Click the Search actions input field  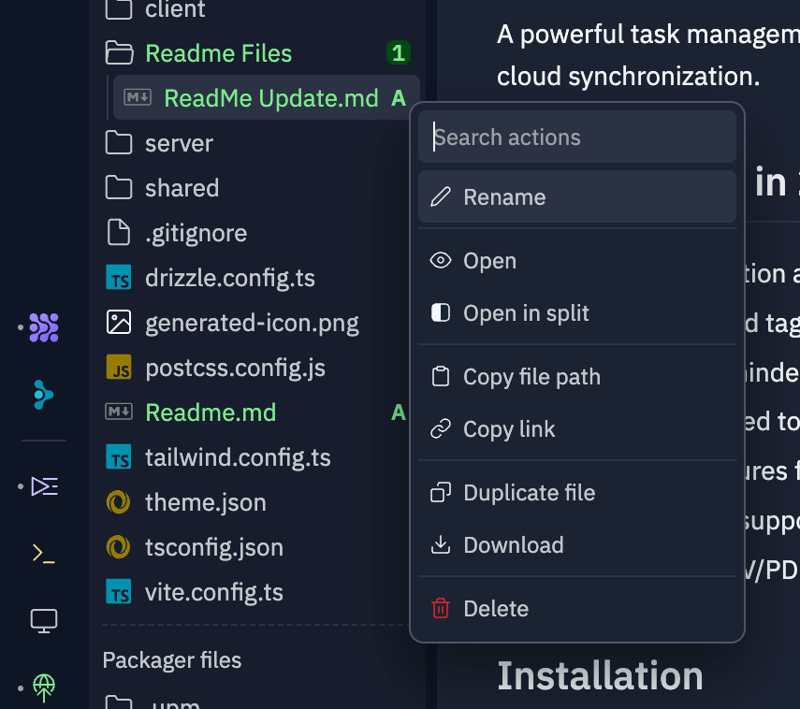point(577,136)
